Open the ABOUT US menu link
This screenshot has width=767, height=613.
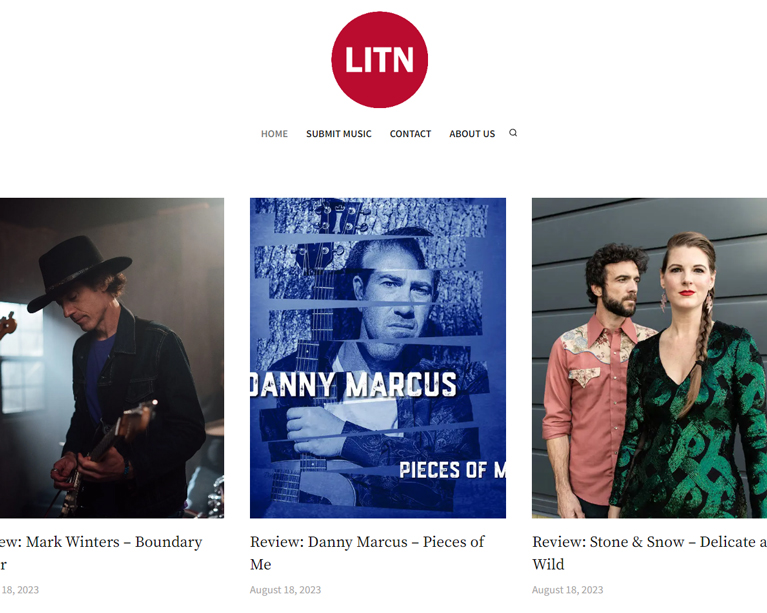pyautogui.click(x=472, y=134)
